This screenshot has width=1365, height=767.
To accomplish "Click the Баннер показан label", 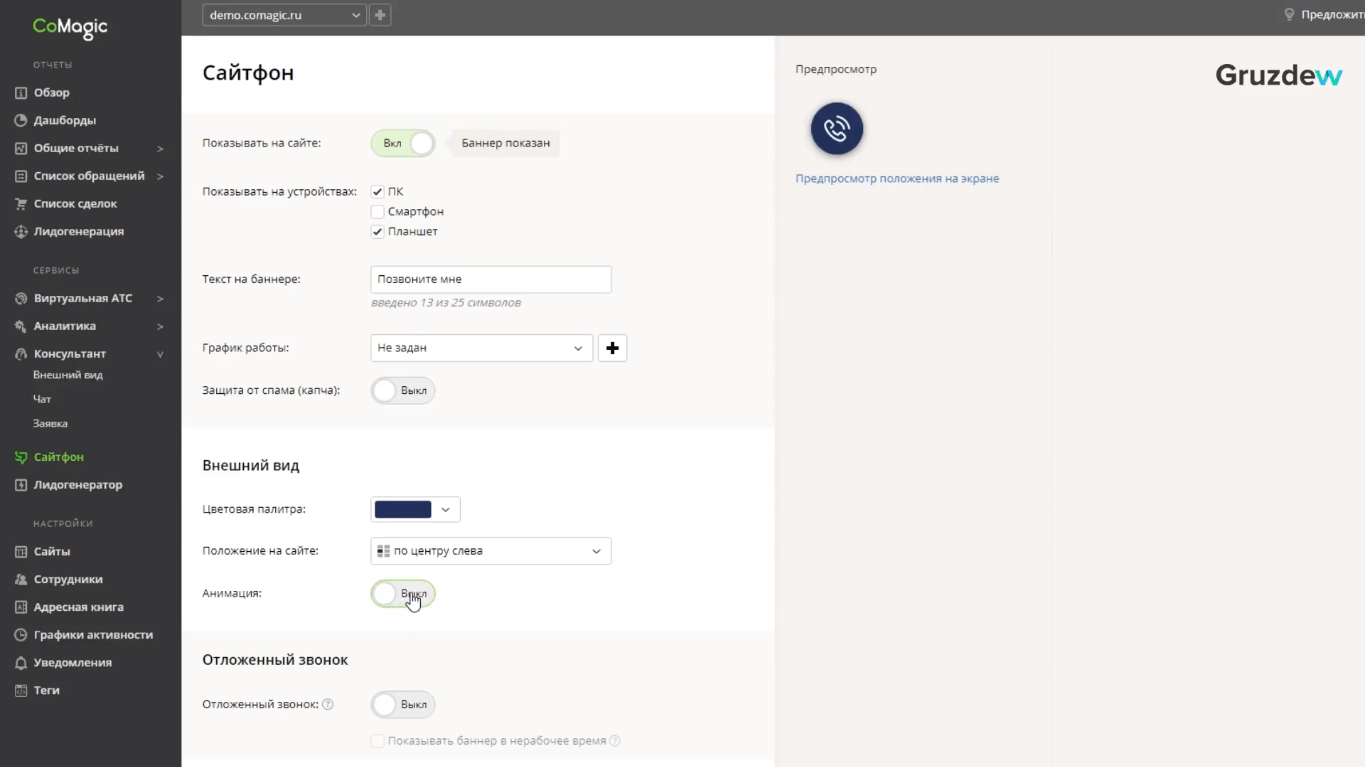I will click(505, 144).
